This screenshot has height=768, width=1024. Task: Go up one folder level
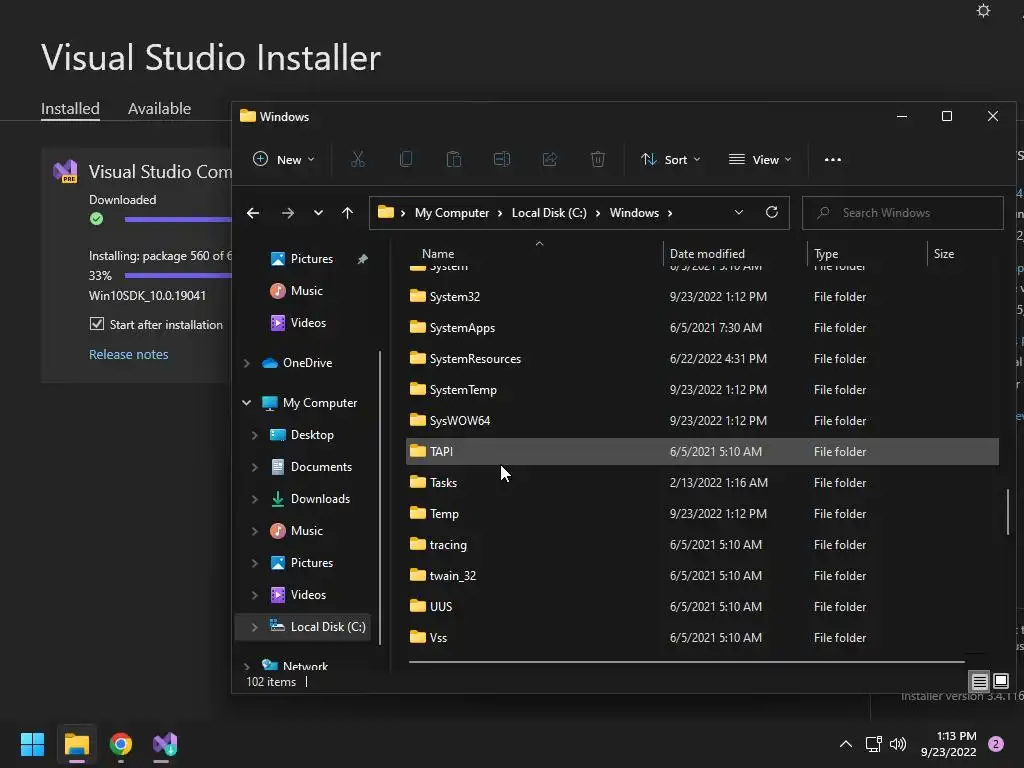tap(347, 213)
